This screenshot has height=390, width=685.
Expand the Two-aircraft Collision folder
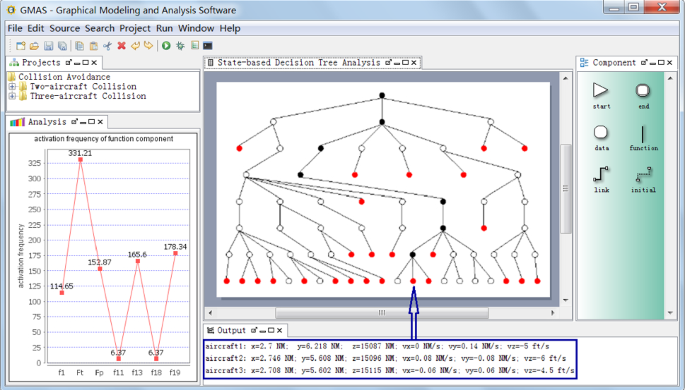coord(12,86)
